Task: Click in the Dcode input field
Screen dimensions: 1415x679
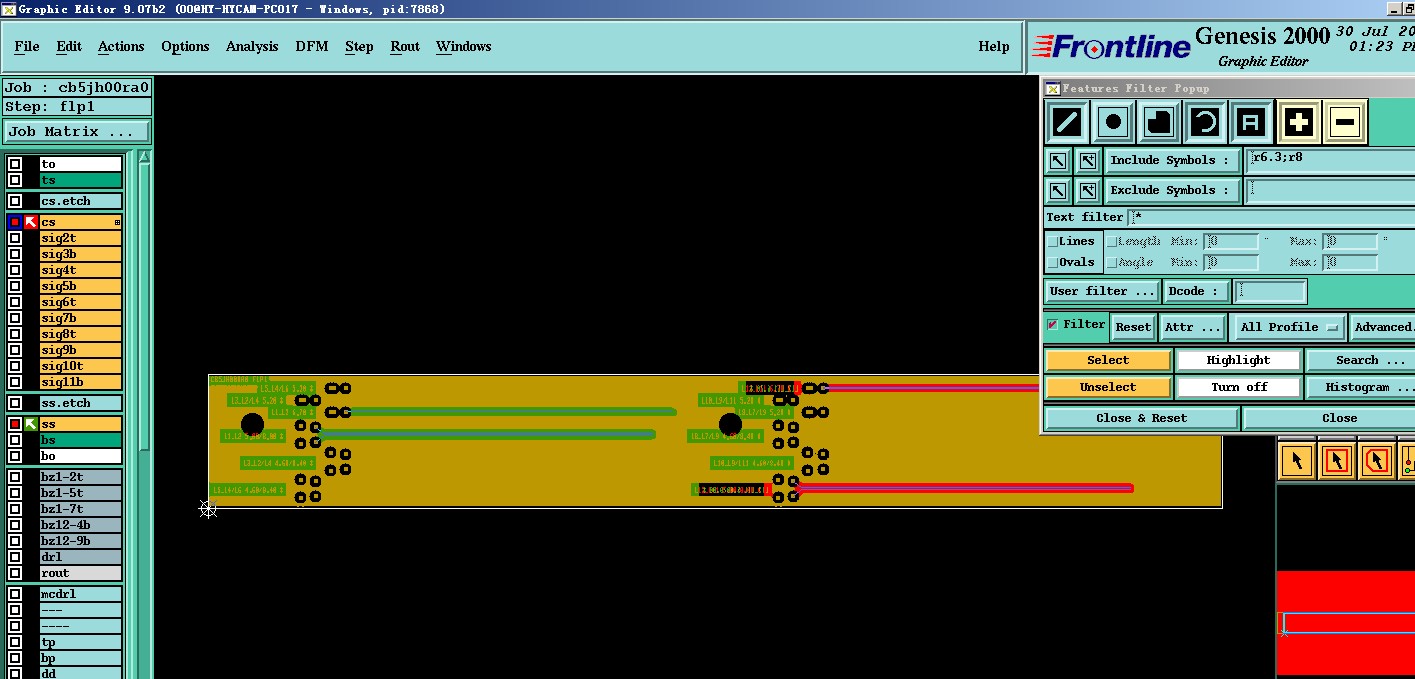Action: (x=1270, y=291)
